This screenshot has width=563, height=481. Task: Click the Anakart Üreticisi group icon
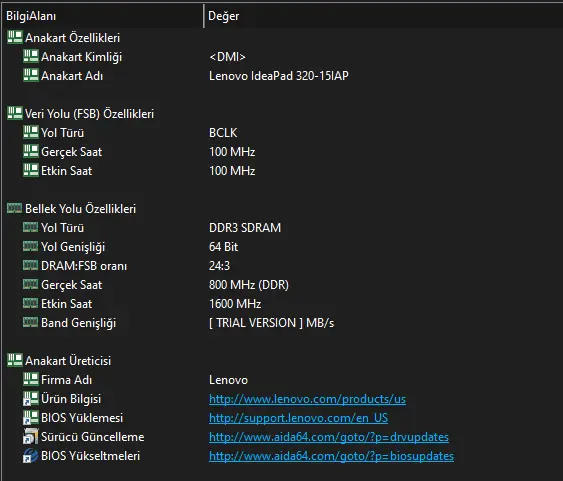tap(15, 360)
